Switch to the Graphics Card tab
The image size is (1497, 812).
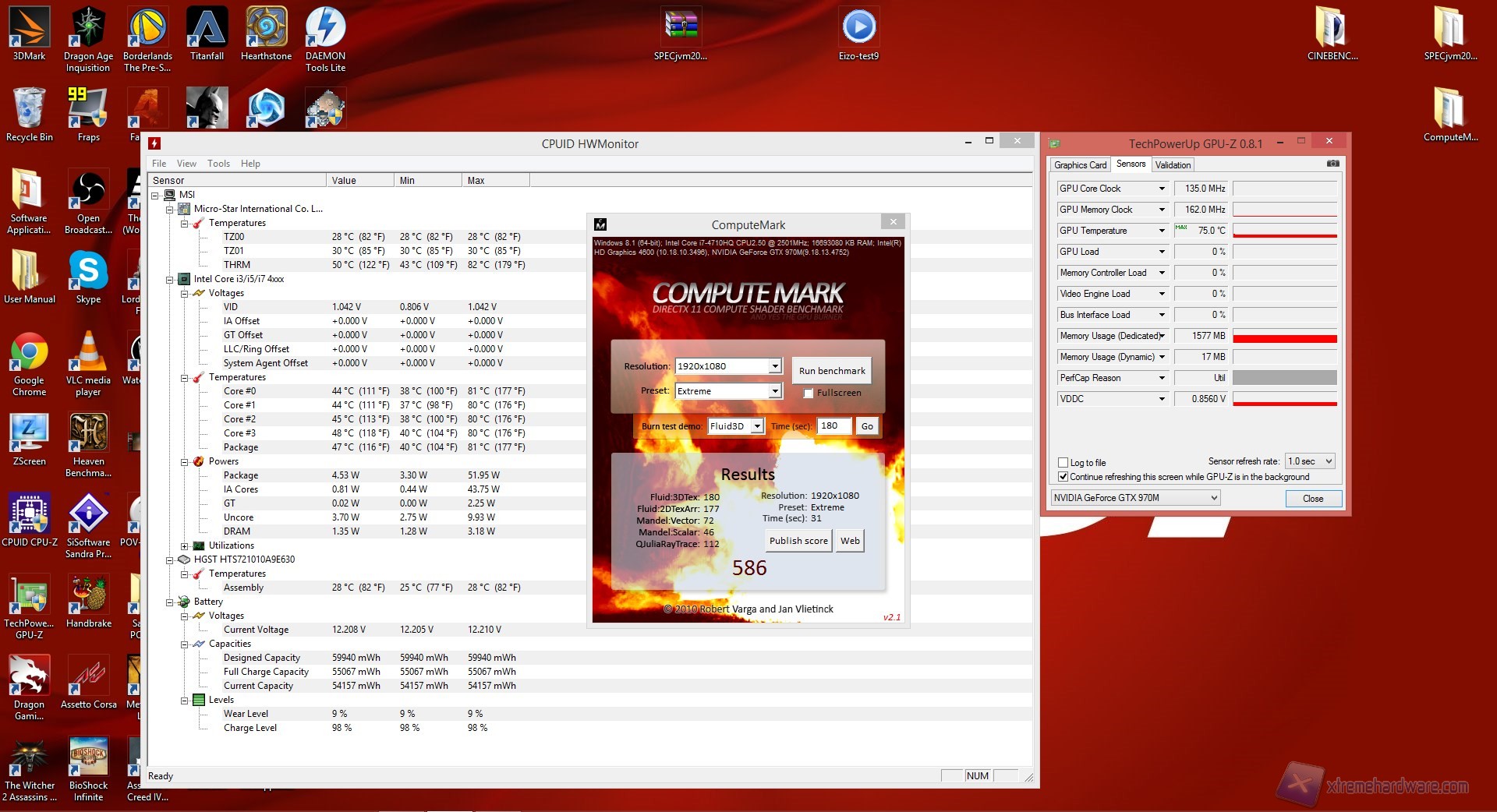click(x=1080, y=165)
